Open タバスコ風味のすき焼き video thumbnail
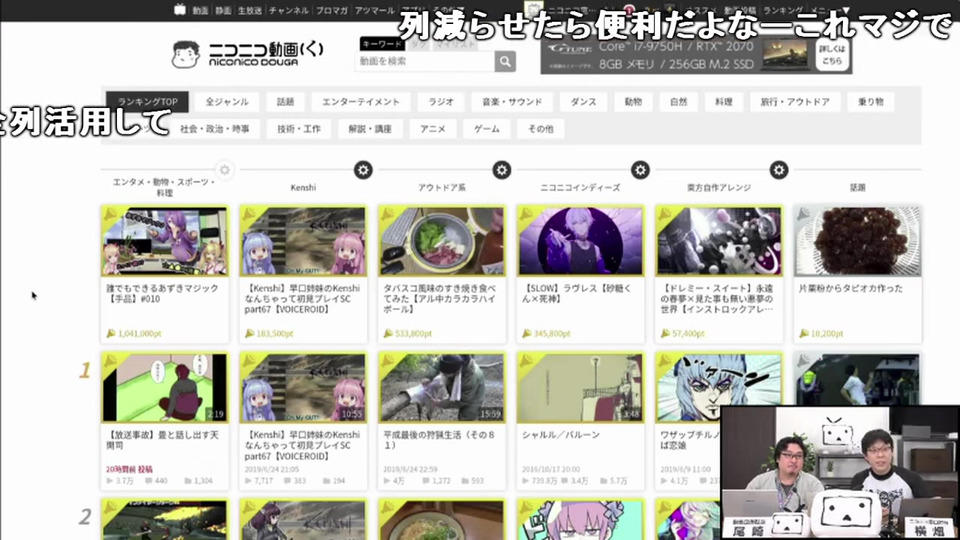The width and height of the screenshot is (960, 540). coord(441,241)
